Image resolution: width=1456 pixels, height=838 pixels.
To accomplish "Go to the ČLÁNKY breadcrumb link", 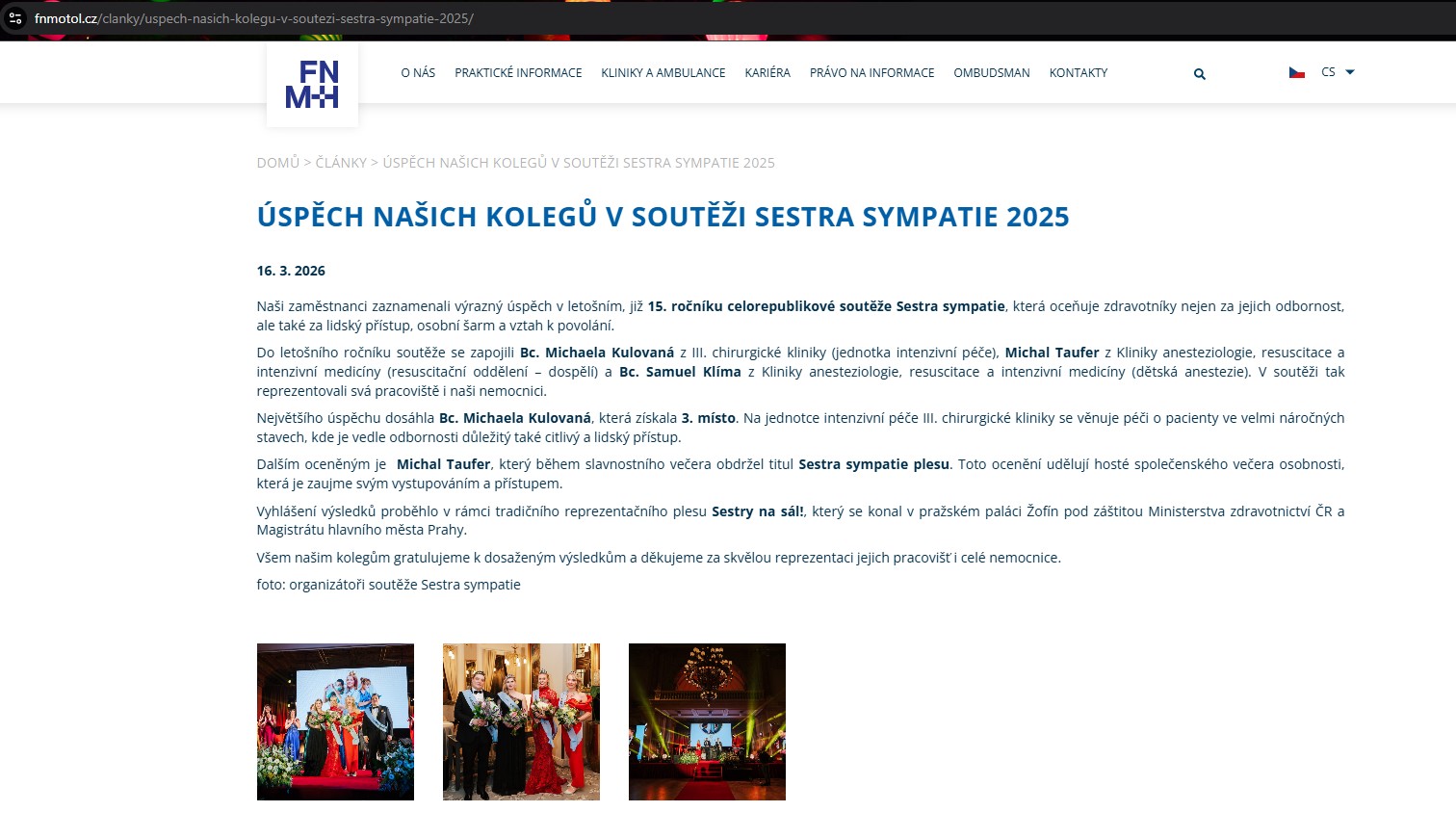I will 341,163.
